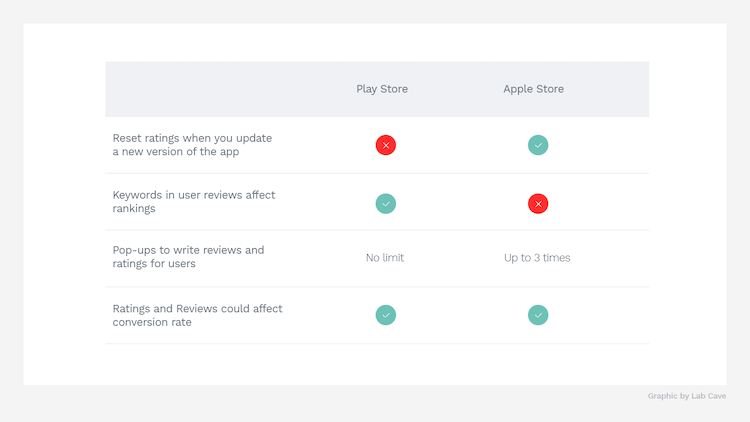Click red X icon for Play Store reset ratings
750x422 pixels.
pyautogui.click(x=386, y=145)
